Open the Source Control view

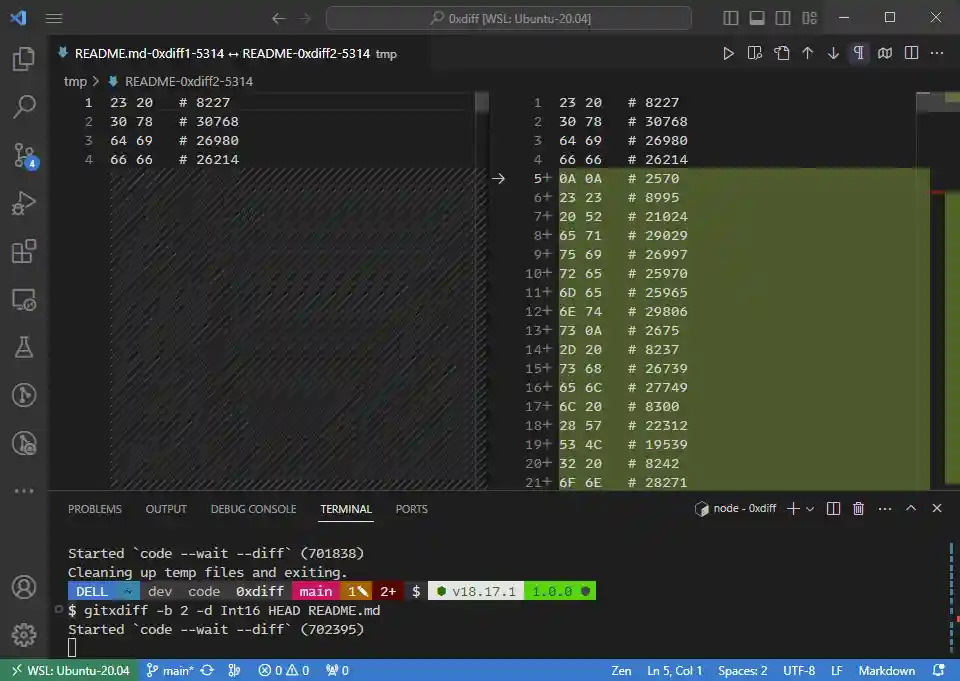[x=24, y=154]
